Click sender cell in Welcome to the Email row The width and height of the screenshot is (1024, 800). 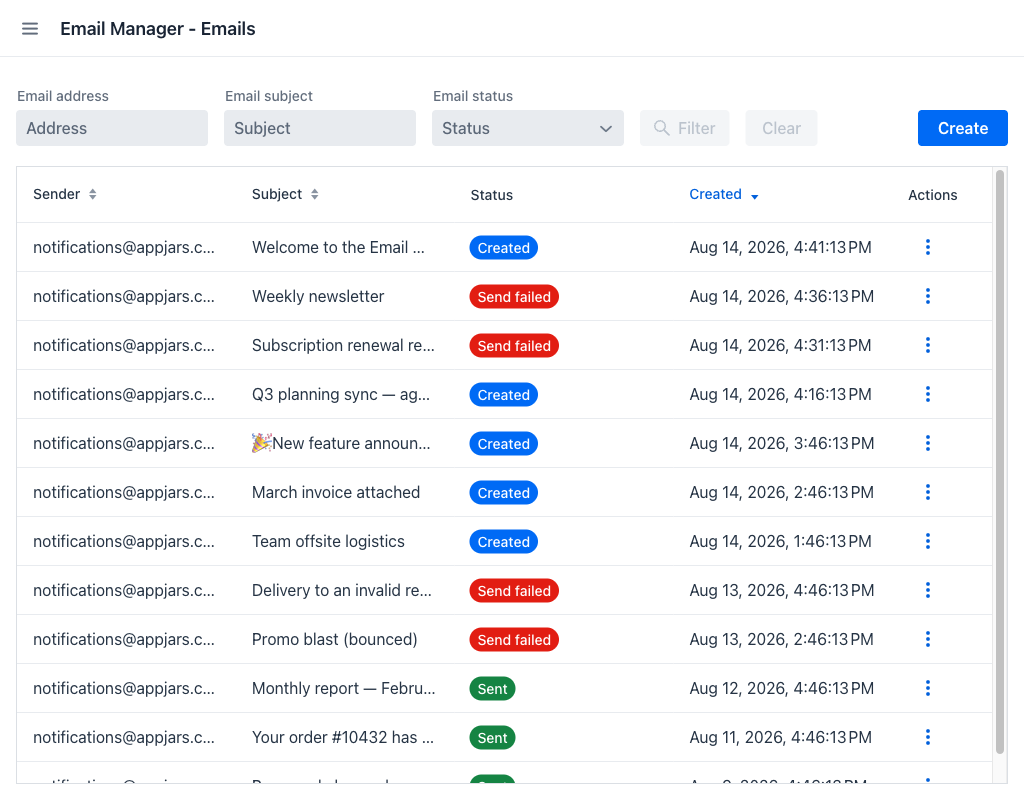pos(123,247)
